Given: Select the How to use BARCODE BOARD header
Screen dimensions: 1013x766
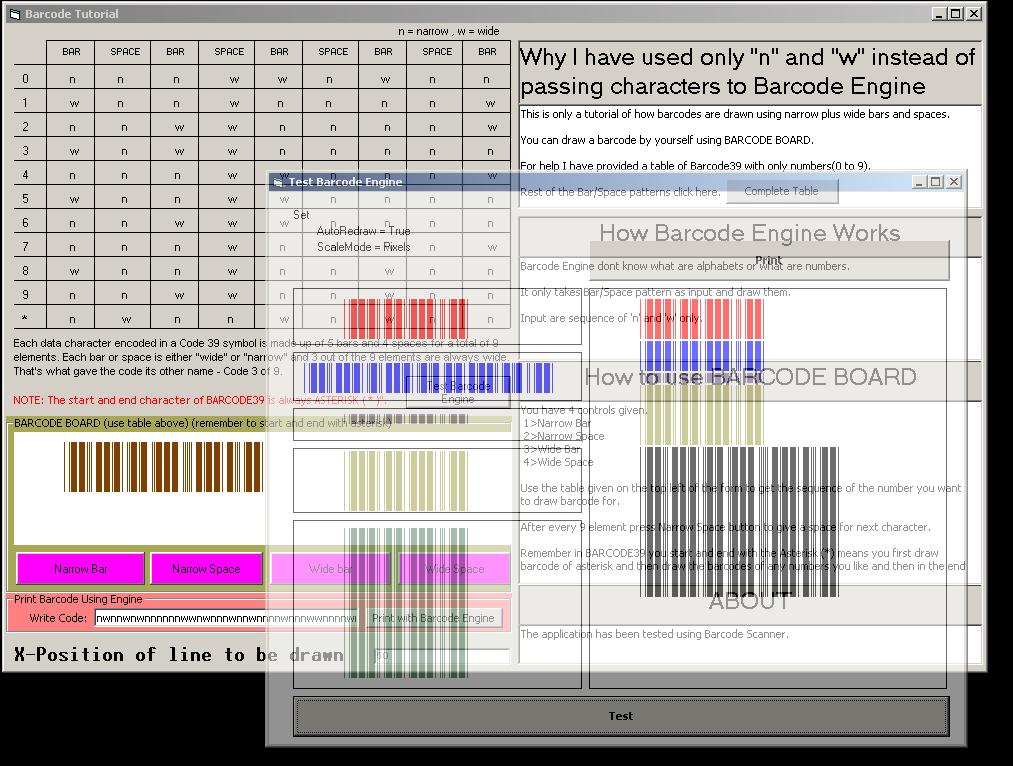Looking at the screenshot, I should point(750,378).
